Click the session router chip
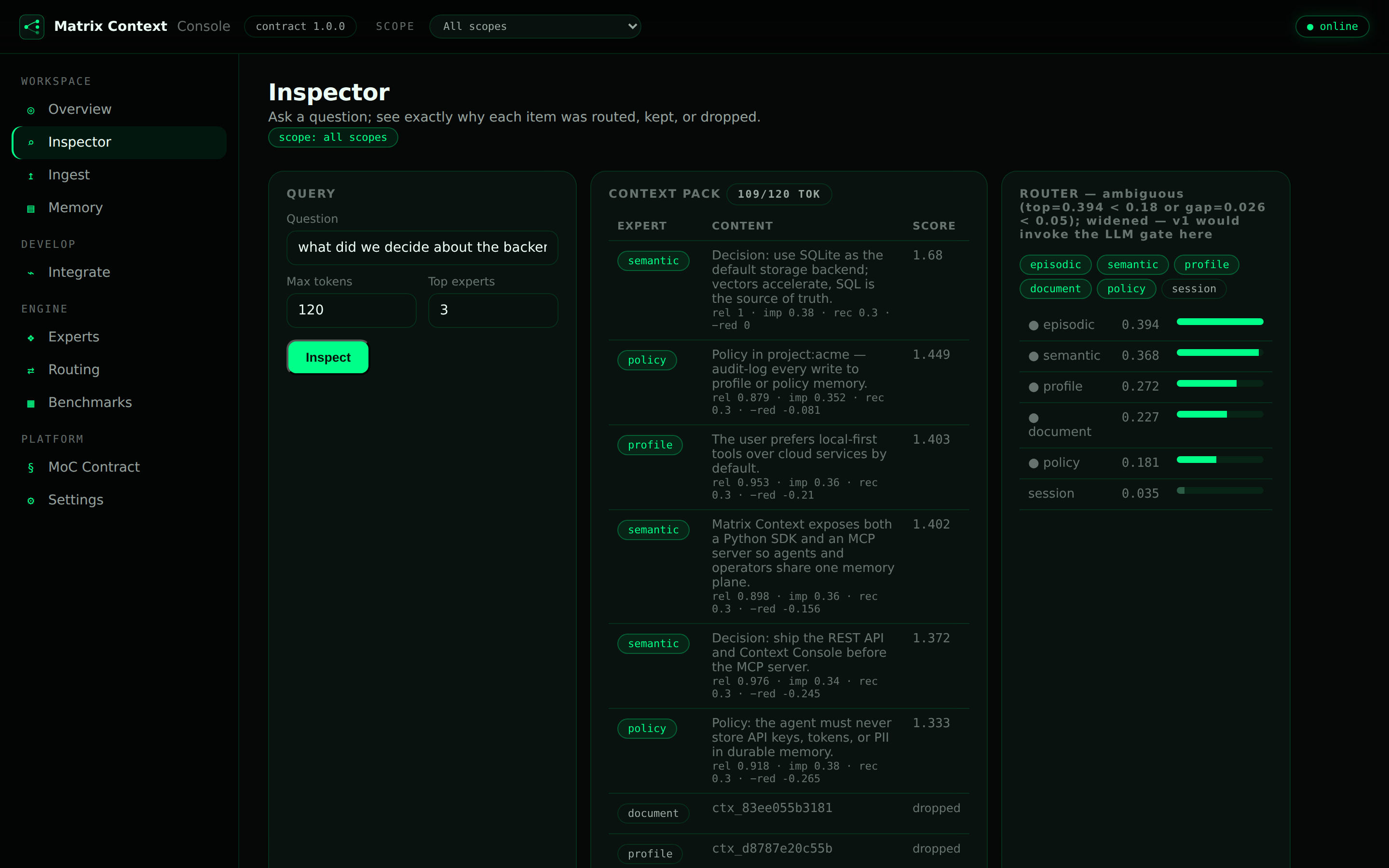The width and height of the screenshot is (1389, 868). click(1194, 289)
